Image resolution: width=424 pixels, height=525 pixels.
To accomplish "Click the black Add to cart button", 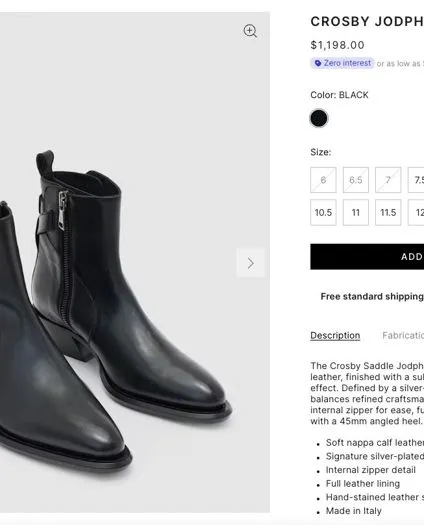I will 367,257.
